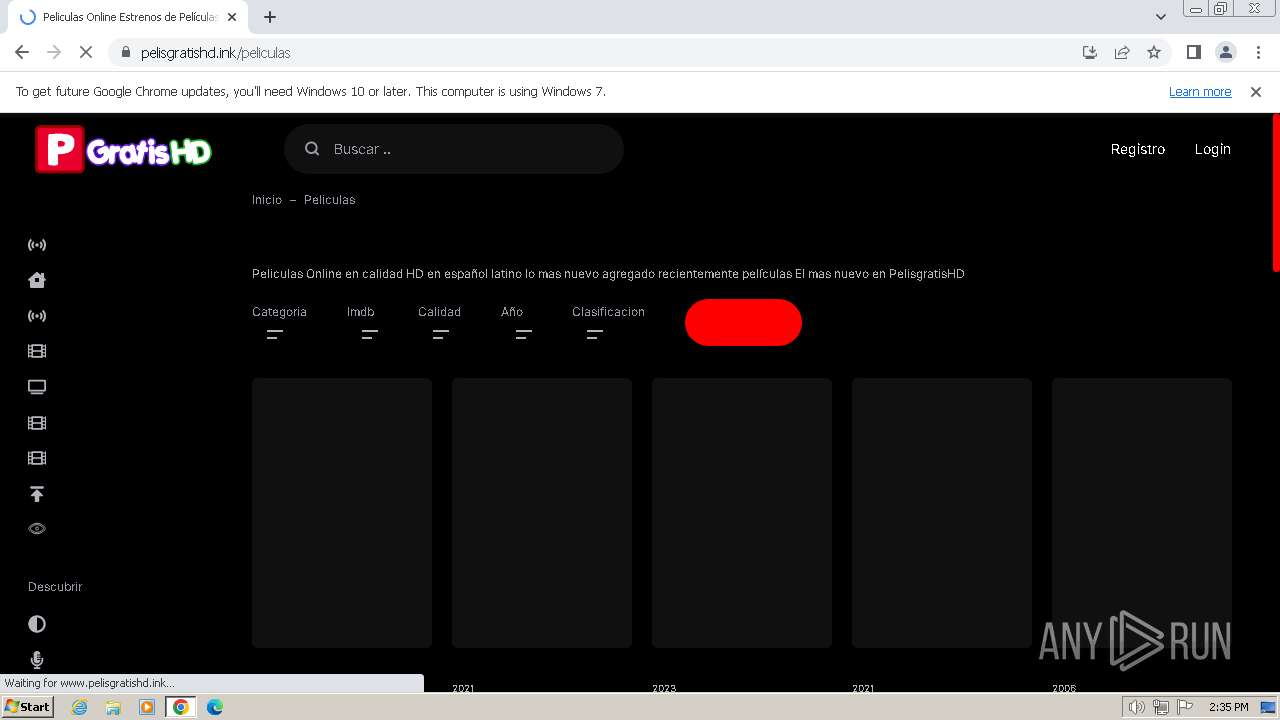Open the upward arrow sidebar icon

[x=37, y=494]
